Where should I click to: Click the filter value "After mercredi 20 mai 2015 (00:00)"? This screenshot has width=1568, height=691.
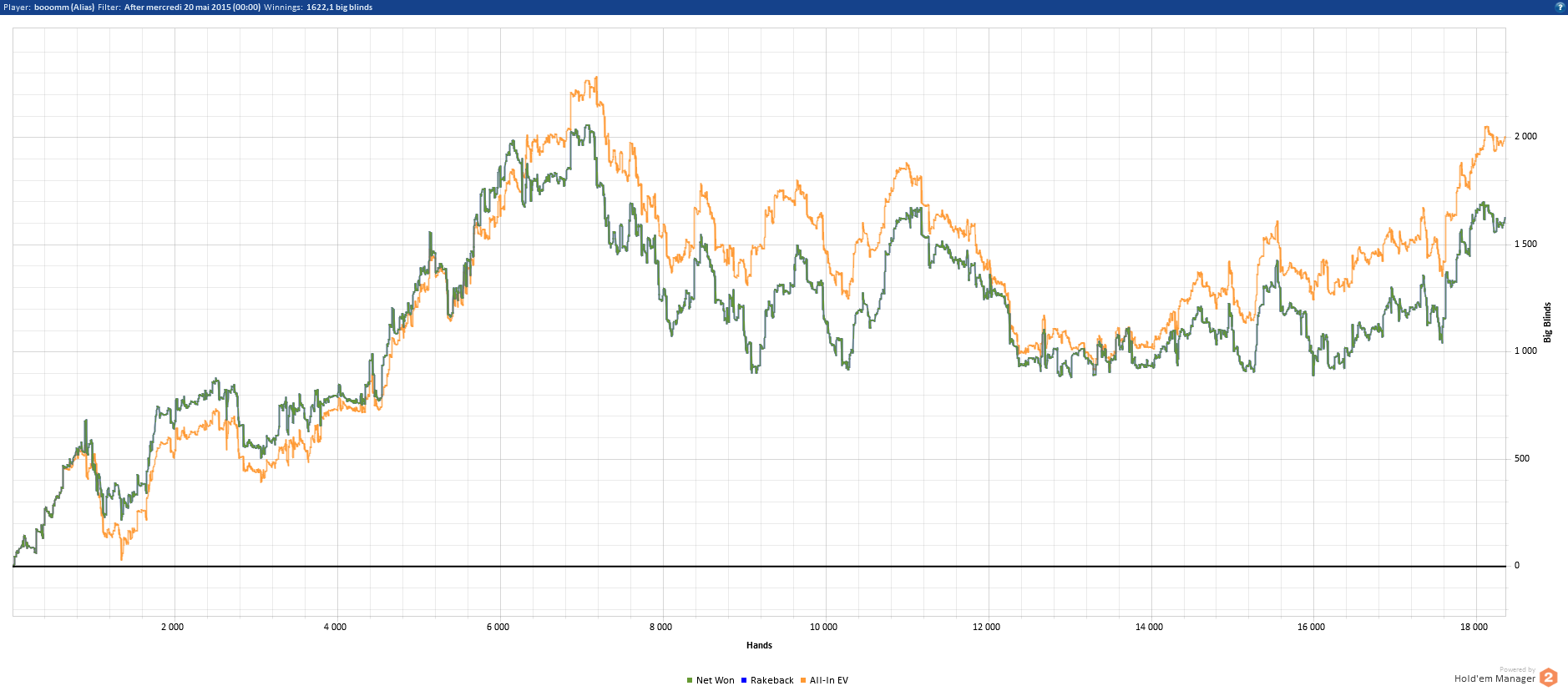pos(192,7)
